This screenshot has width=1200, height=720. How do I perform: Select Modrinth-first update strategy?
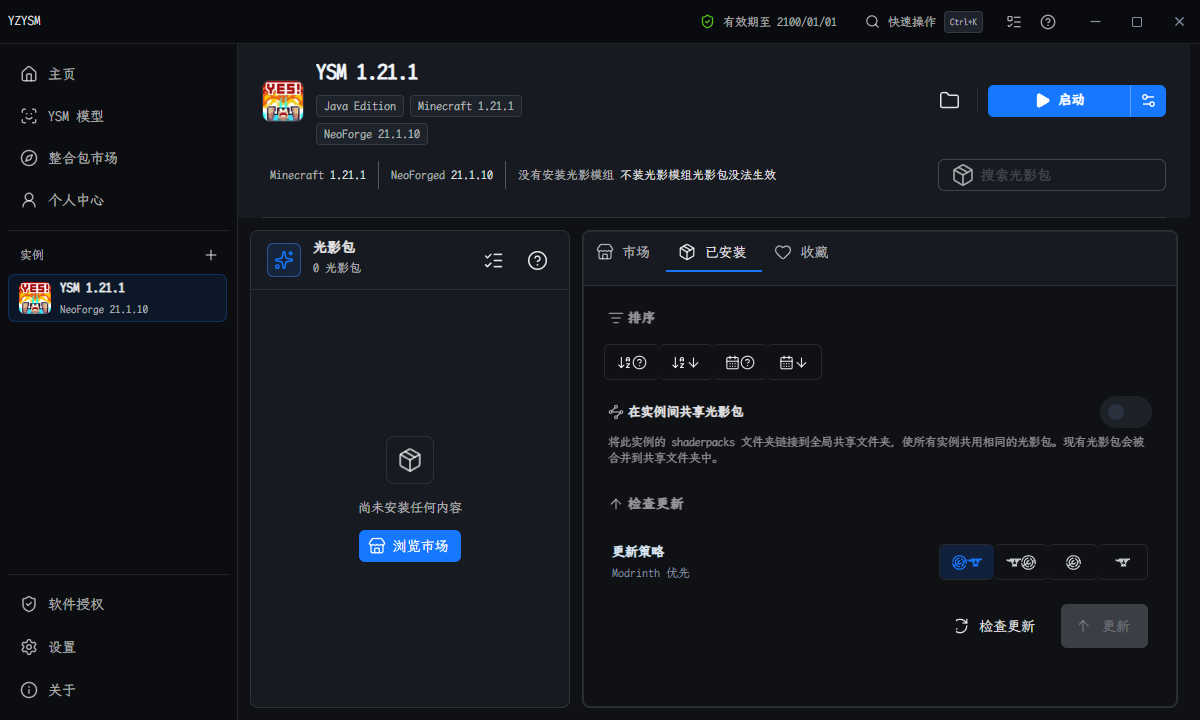coord(966,562)
